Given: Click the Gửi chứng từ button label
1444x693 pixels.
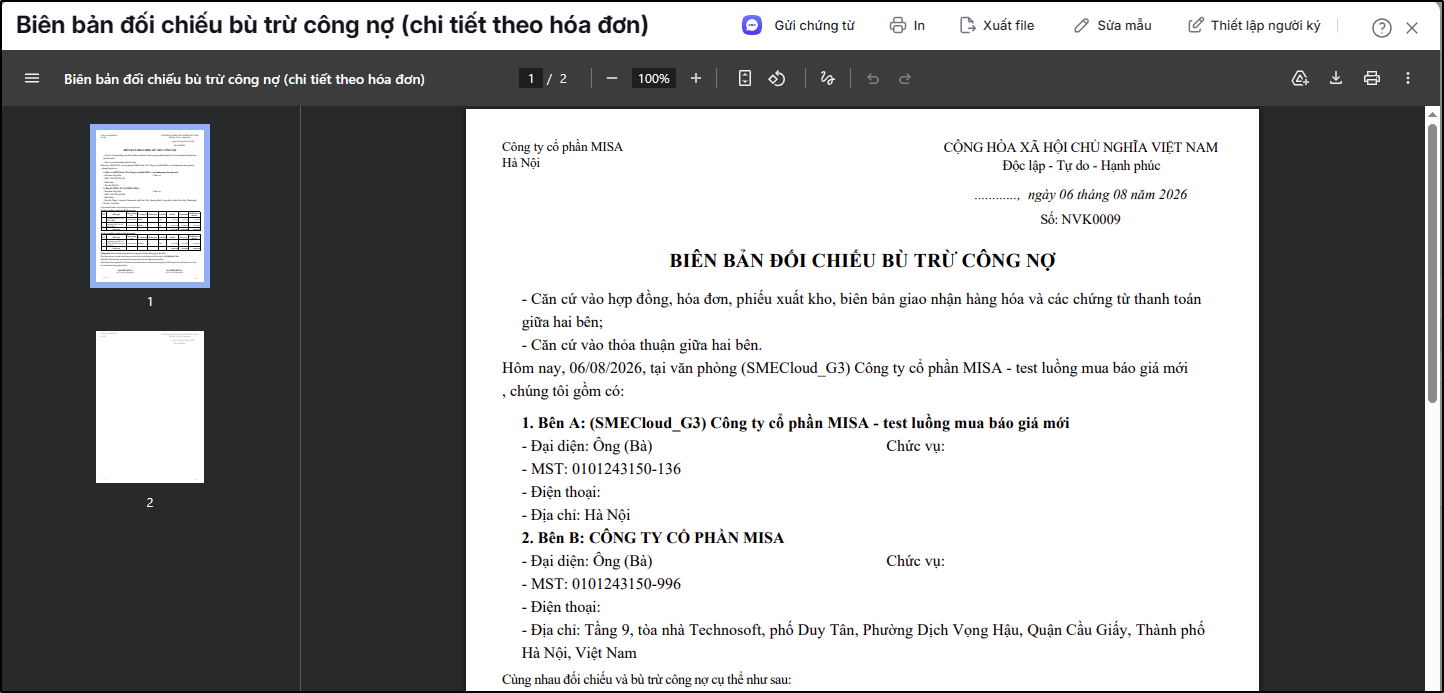Looking at the screenshot, I should (814, 26).
